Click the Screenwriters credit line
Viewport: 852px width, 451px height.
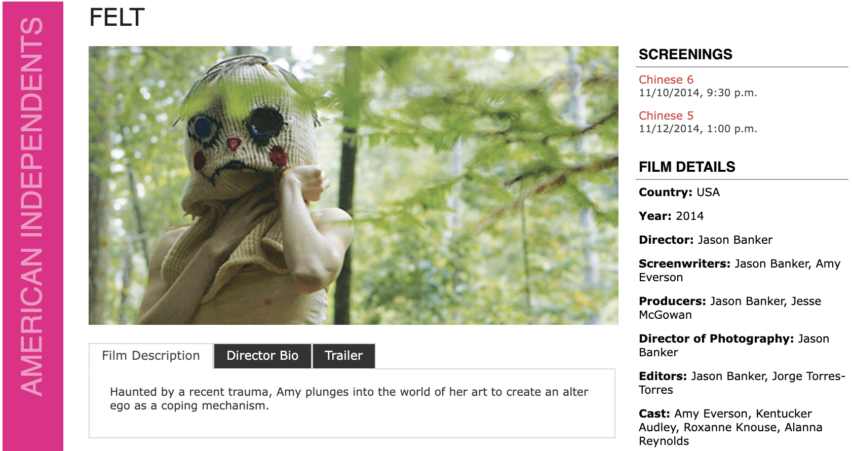(740, 270)
